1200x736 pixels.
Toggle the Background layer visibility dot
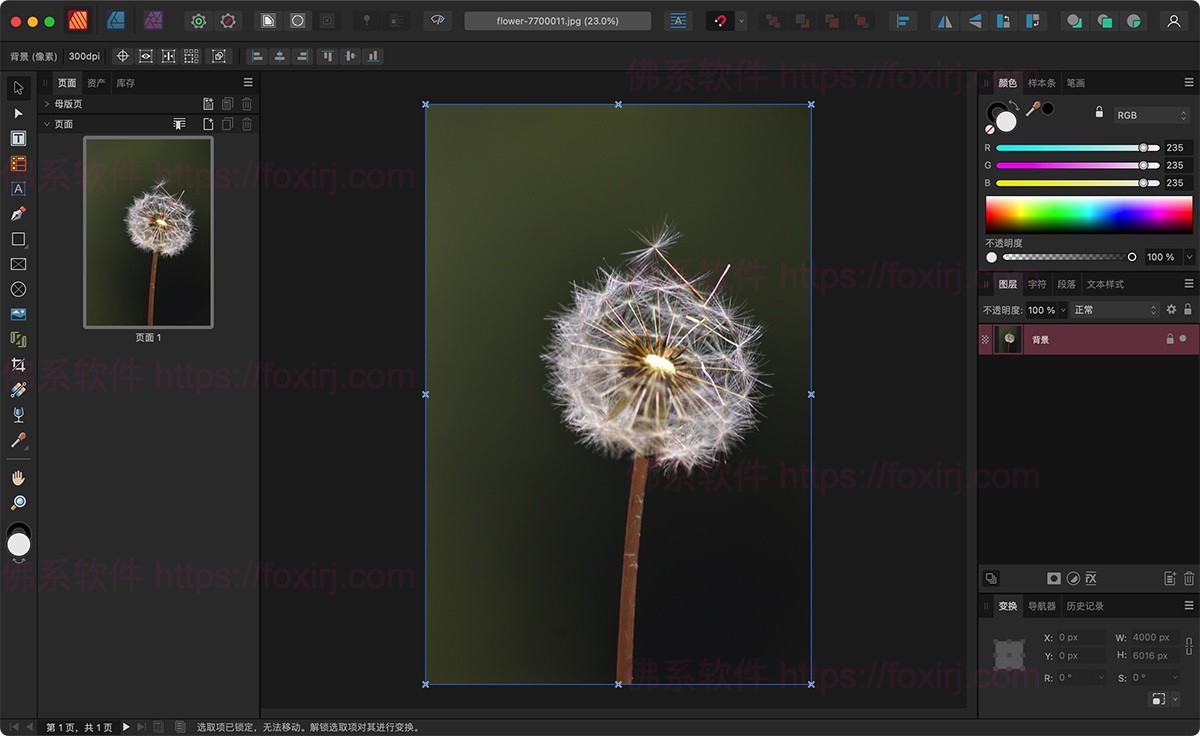(x=1183, y=340)
